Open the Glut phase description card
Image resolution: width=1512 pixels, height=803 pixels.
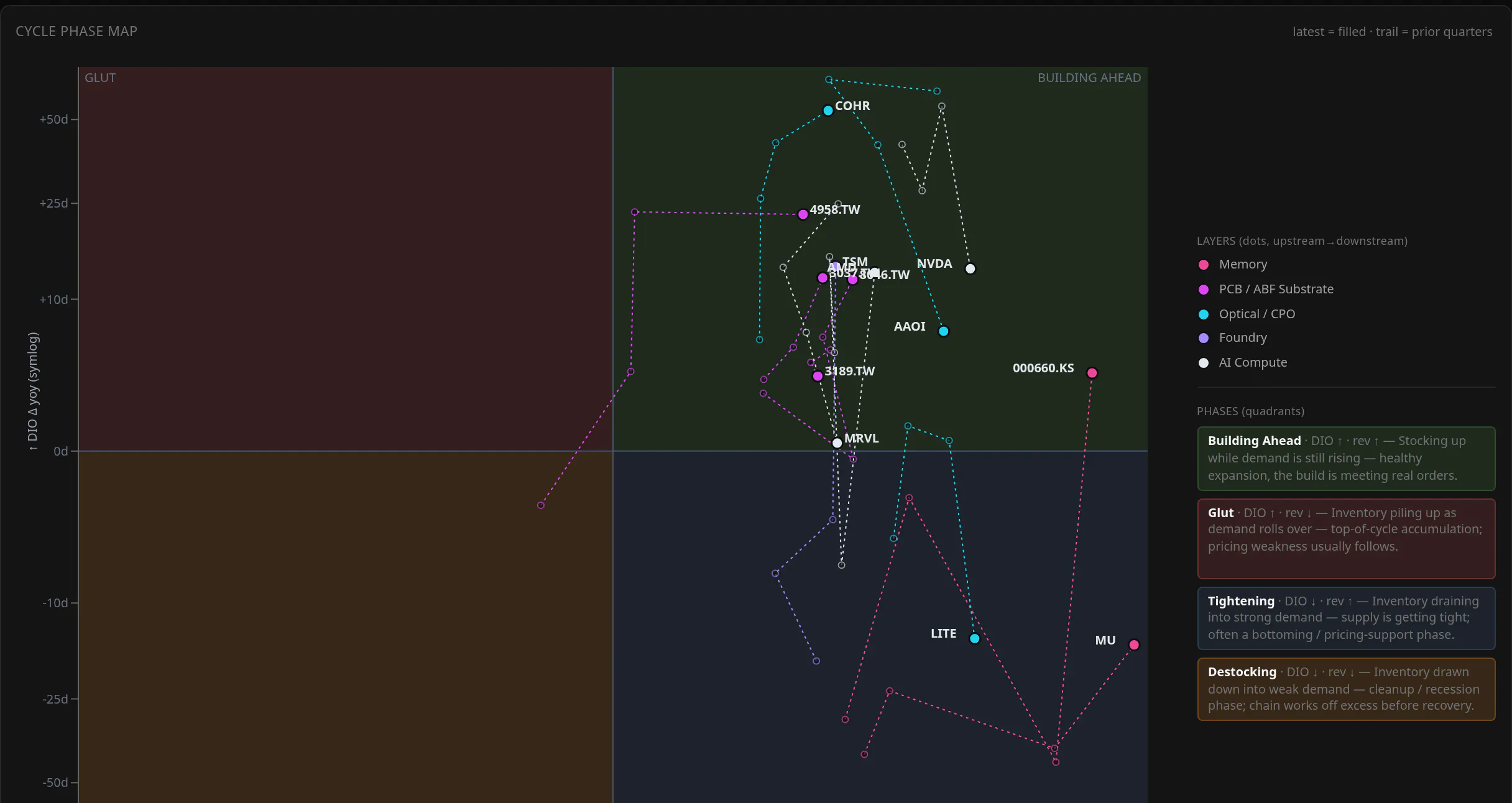click(x=1346, y=538)
